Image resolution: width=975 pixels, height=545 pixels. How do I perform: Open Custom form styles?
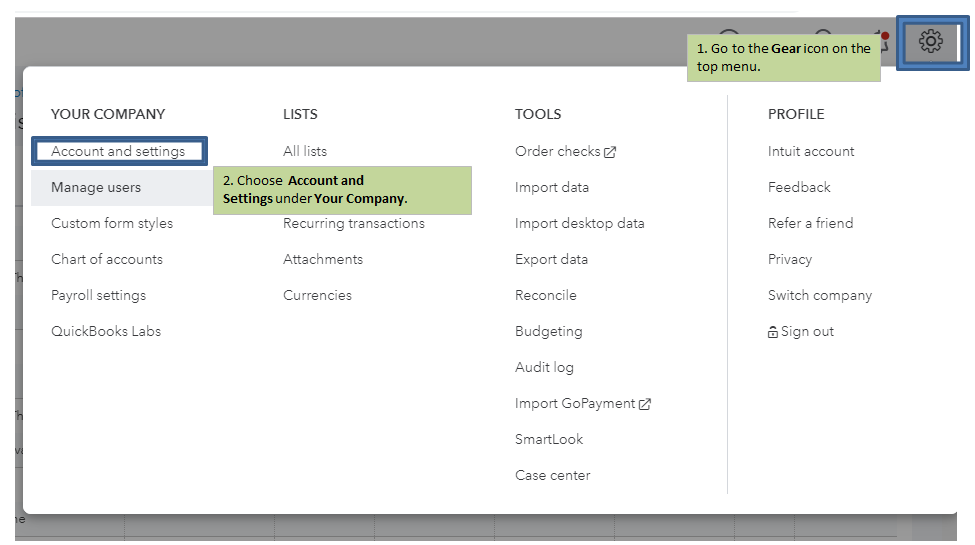click(112, 223)
